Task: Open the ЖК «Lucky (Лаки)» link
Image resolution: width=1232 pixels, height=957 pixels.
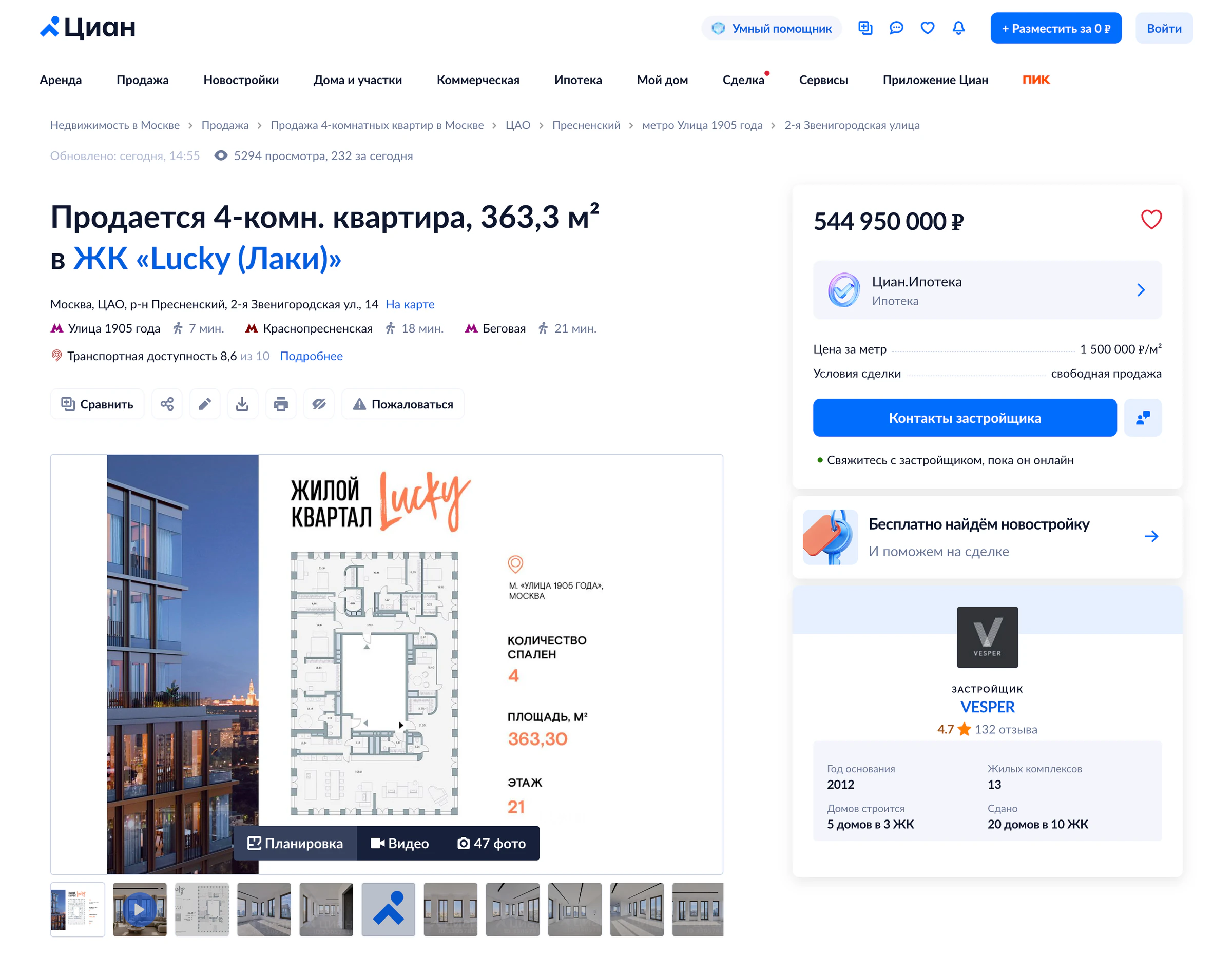Action: pyautogui.click(x=207, y=259)
